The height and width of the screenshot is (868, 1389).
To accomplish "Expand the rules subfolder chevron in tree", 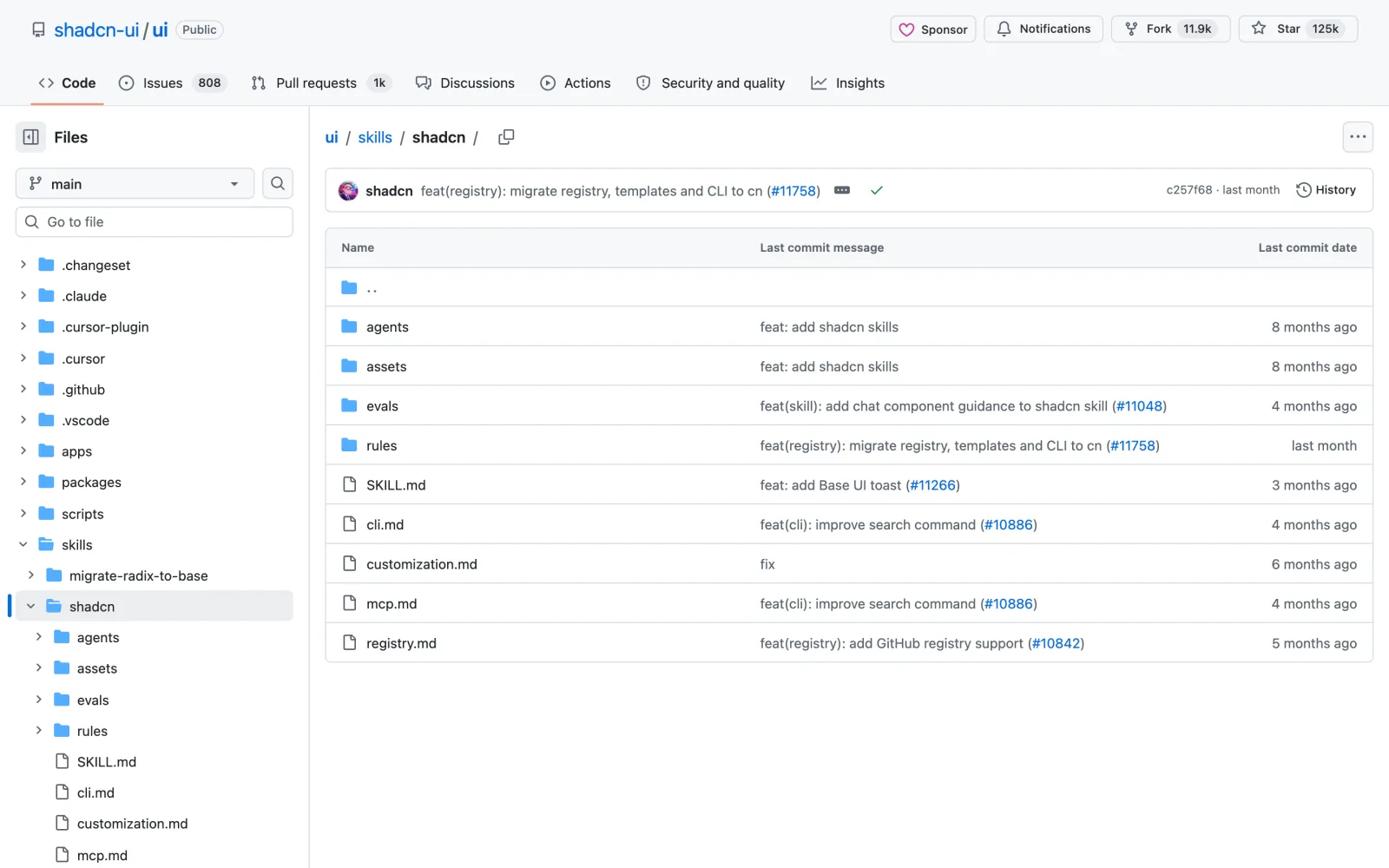I will click(39, 730).
